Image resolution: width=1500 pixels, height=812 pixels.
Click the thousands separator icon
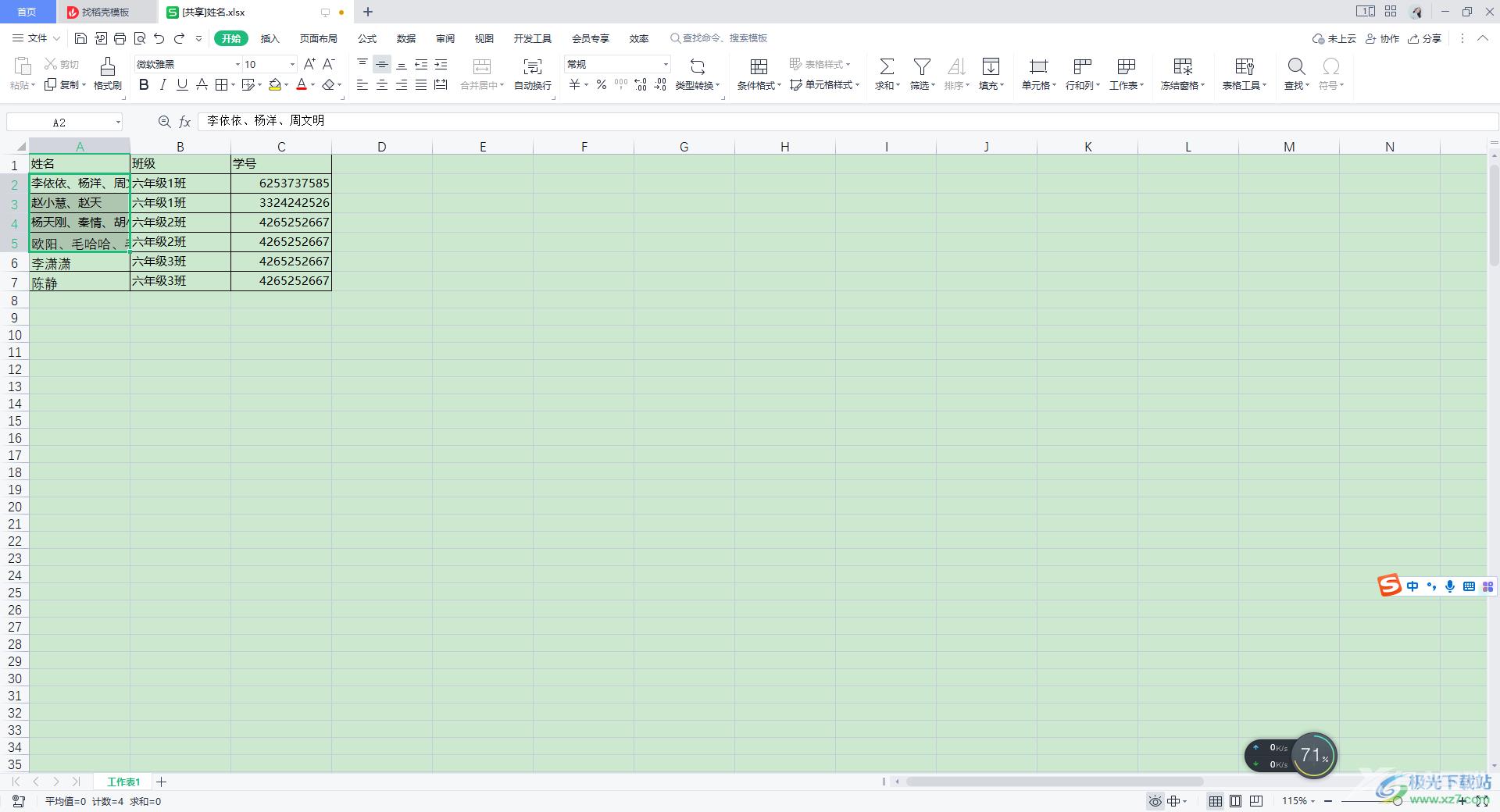[621, 84]
